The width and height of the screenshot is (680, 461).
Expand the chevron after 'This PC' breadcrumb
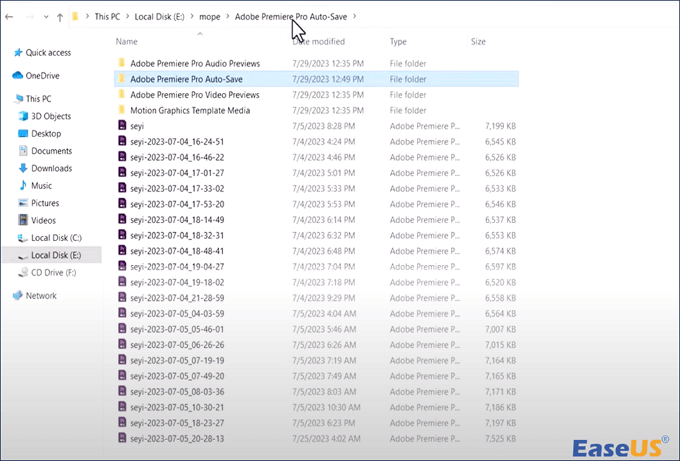[127, 17]
